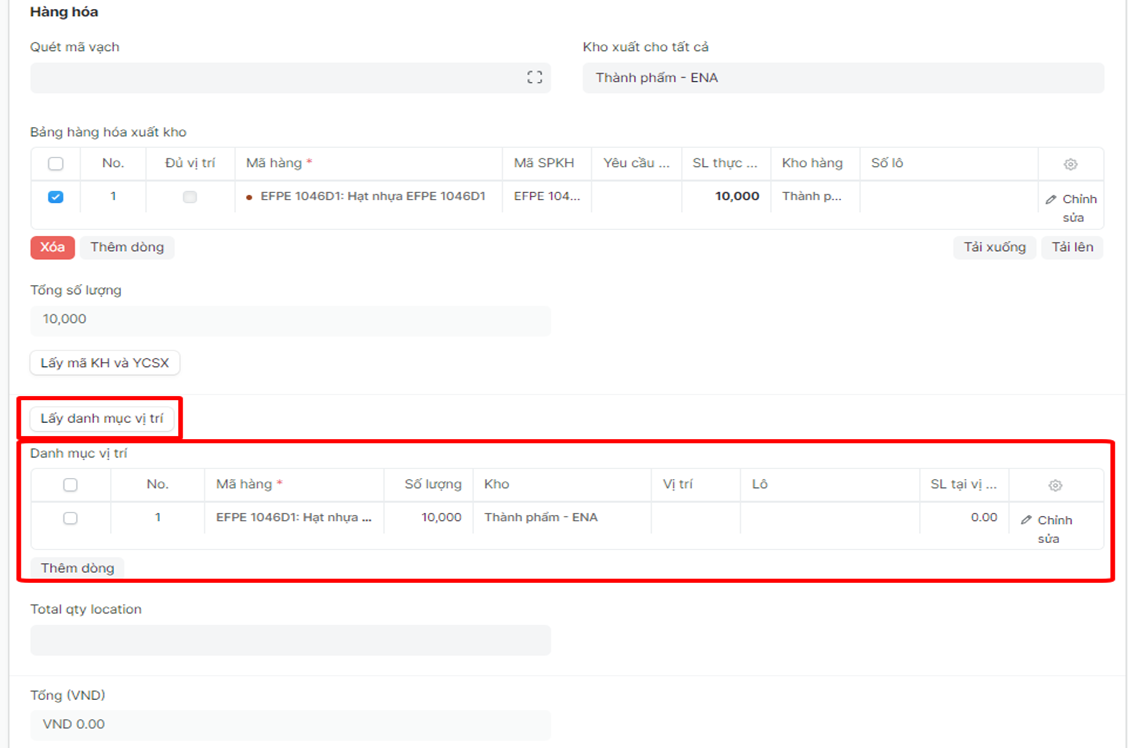The image size is (1128, 748).
Task: Open settings gear of Bảng hàng hóa xuất kho
Action: [x=1070, y=164]
